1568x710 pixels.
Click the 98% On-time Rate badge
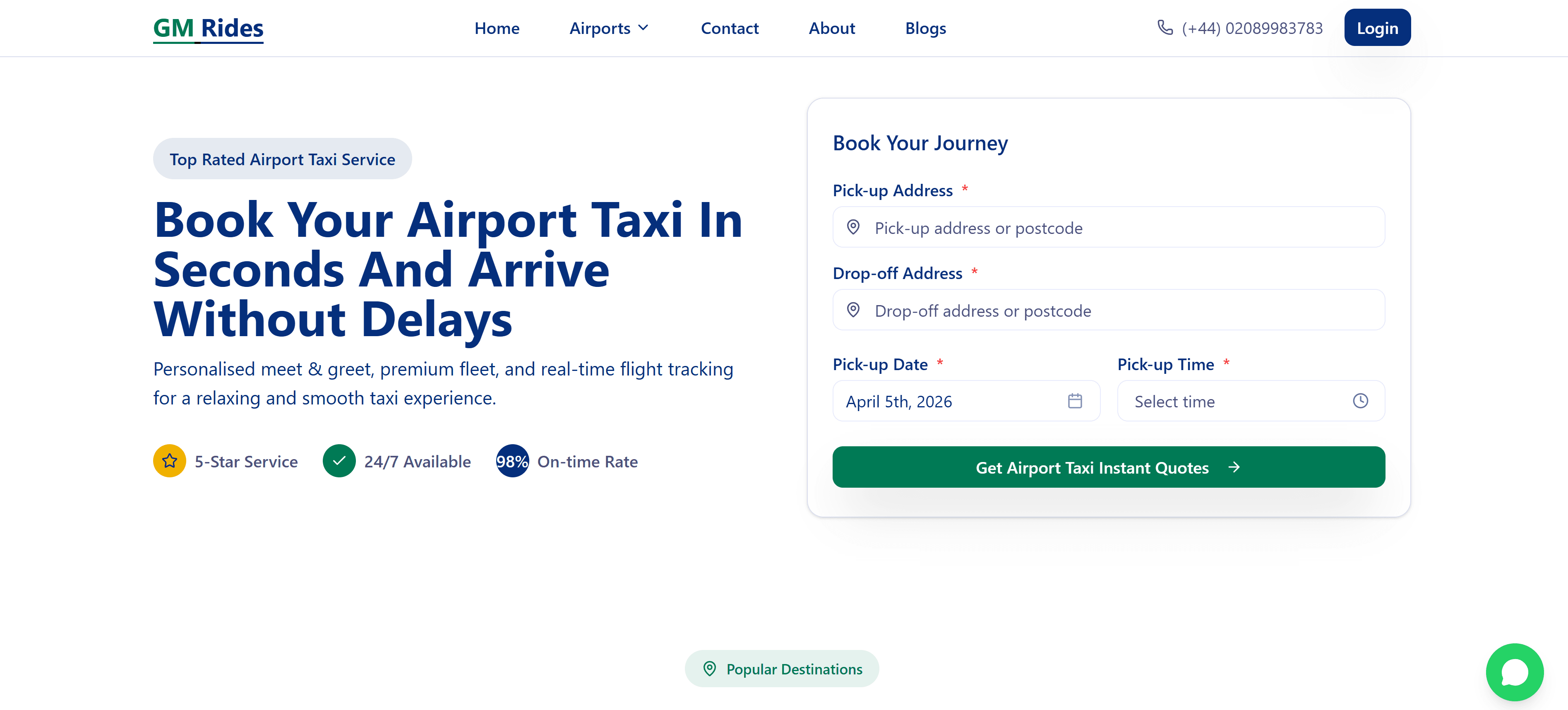[x=512, y=461]
